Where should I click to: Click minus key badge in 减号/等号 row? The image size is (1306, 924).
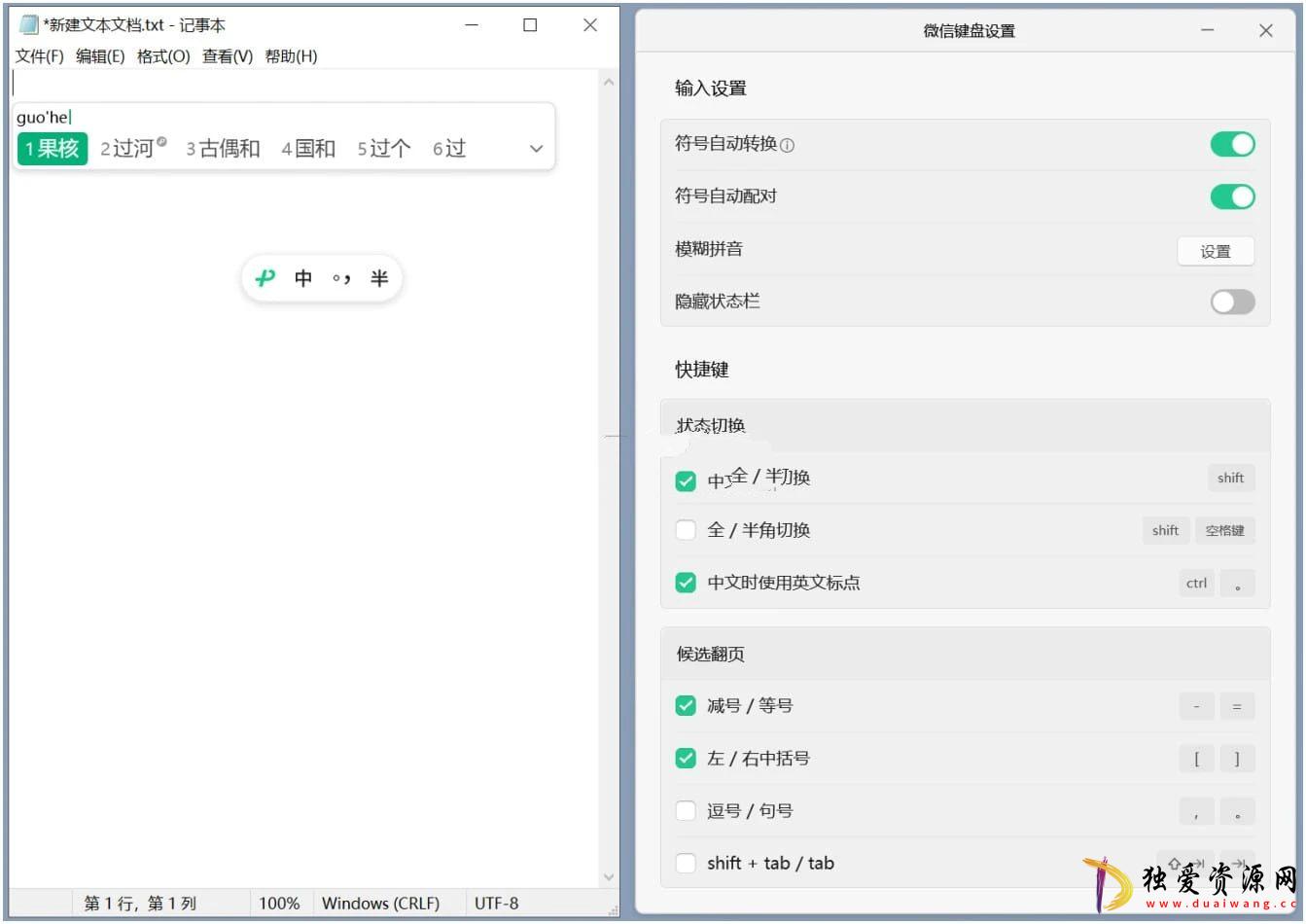[1196, 706]
